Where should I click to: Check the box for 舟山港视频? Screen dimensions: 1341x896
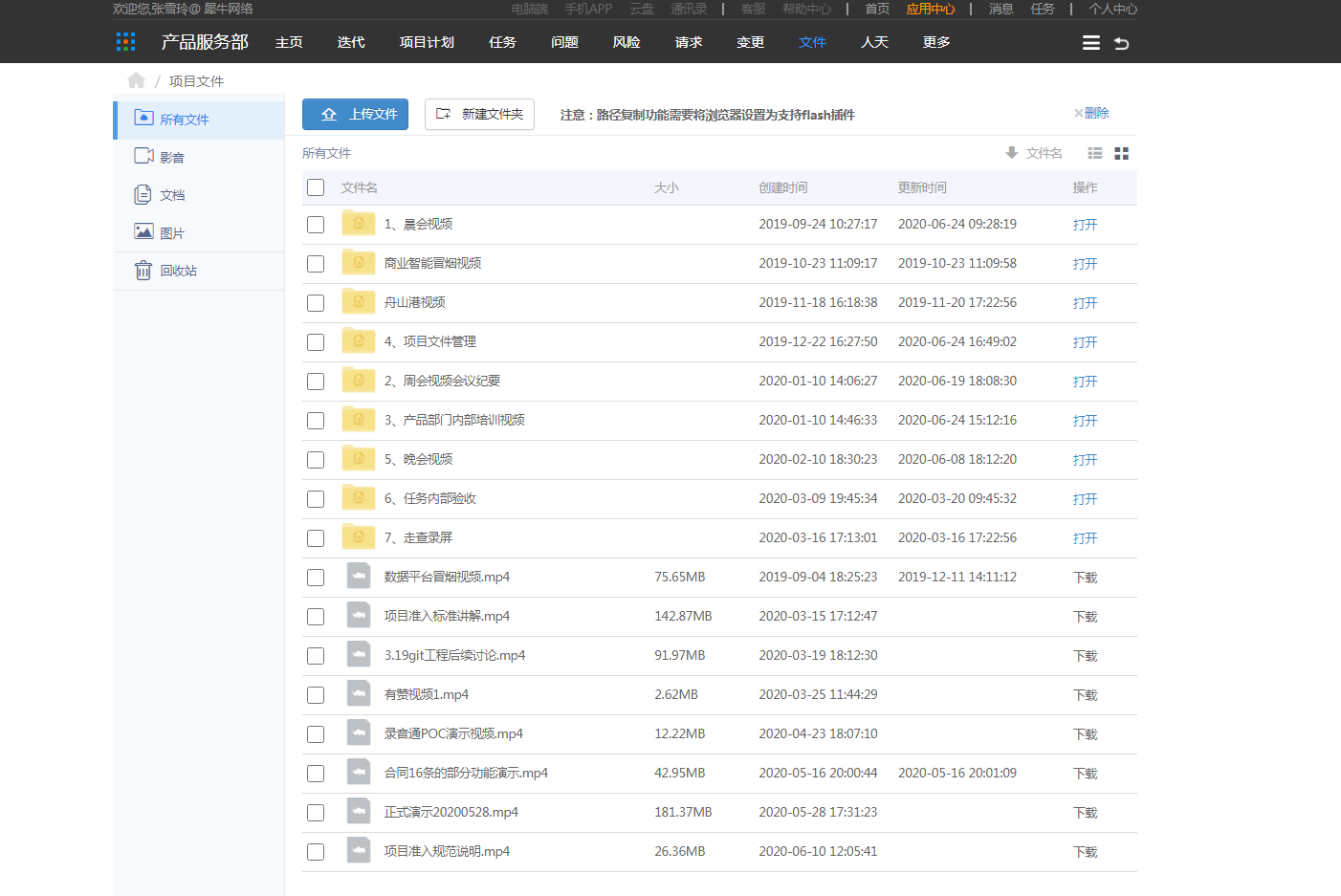(x=316, y=303)
